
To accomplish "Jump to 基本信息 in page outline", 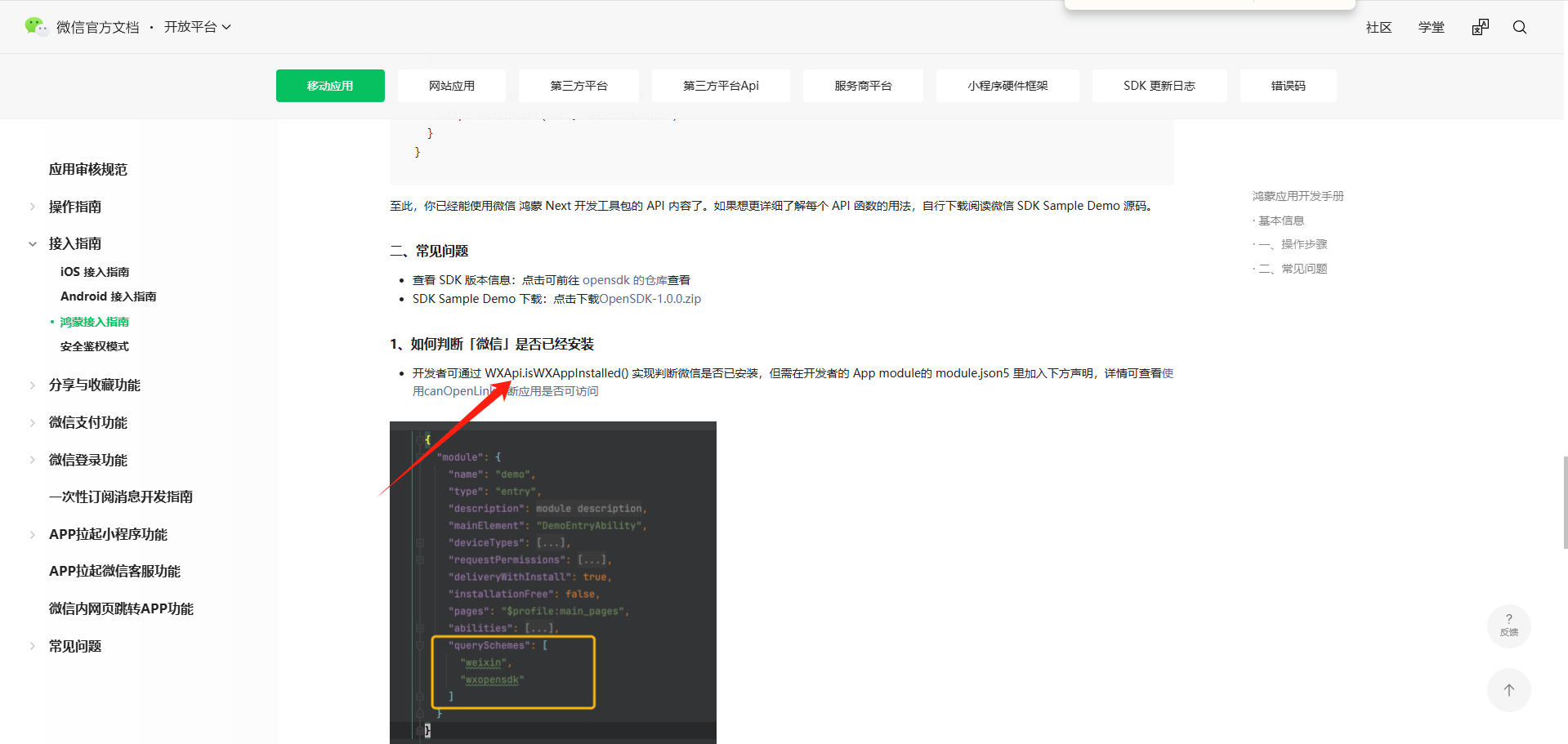I will (x=1281, y=221).
